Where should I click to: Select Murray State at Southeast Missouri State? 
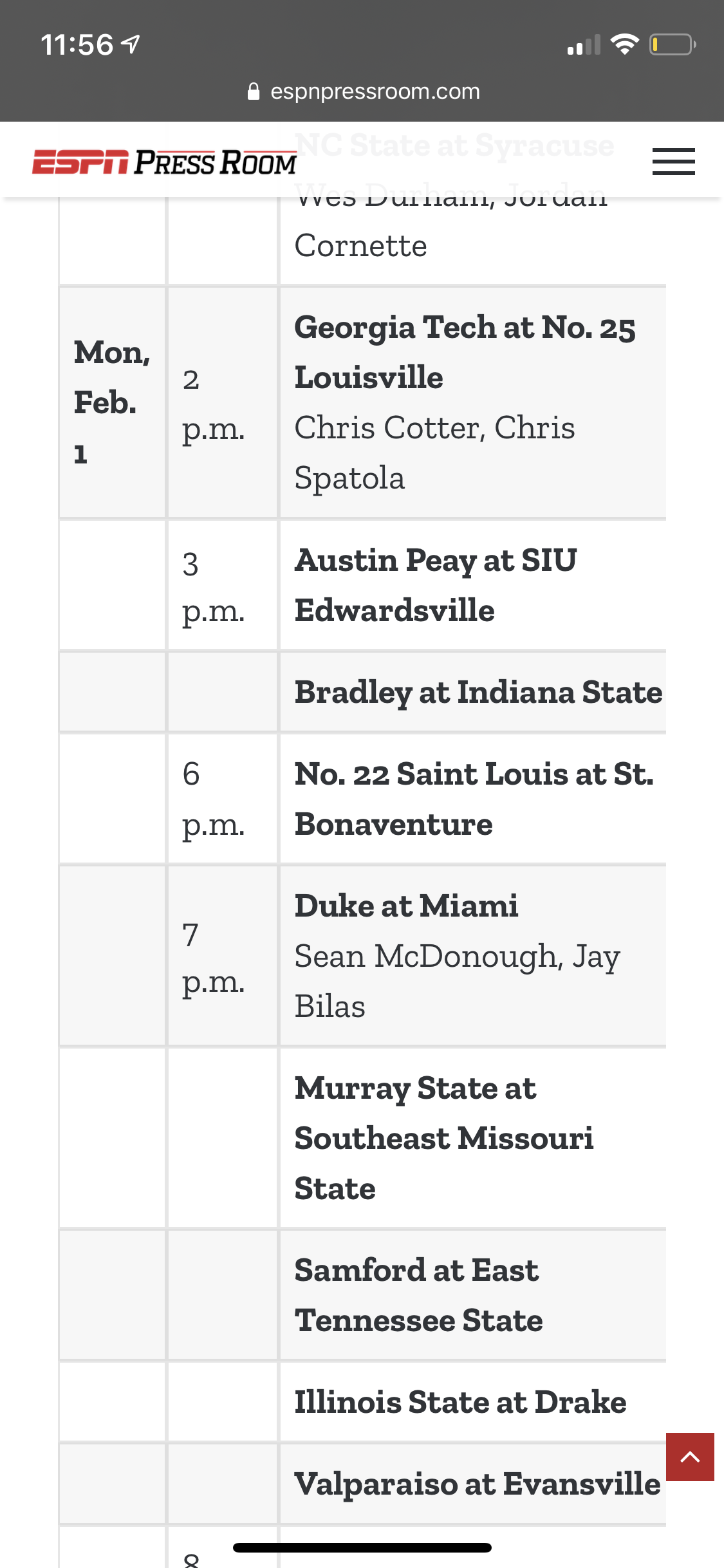[444, 1138]
